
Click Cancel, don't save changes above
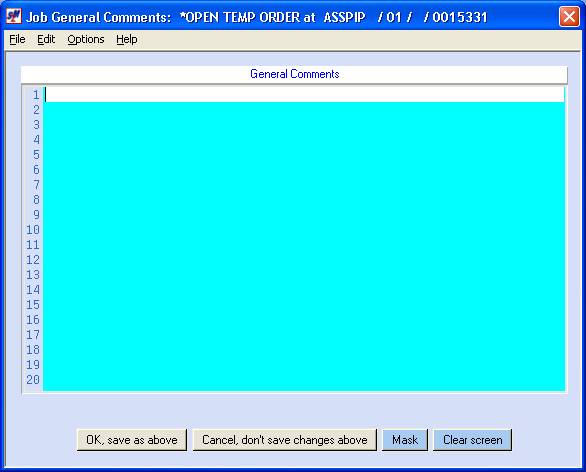(284, 440)
